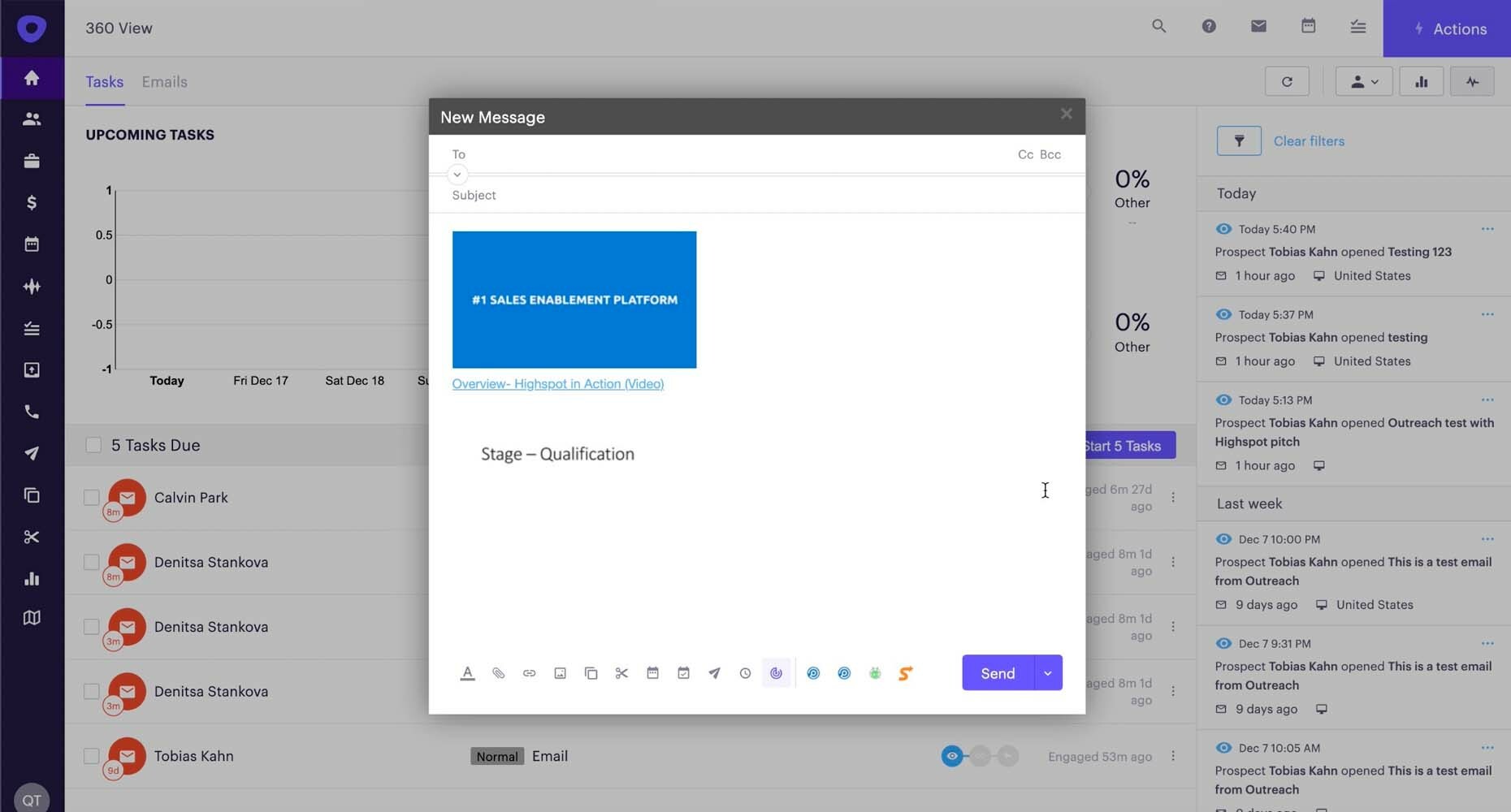The width and height of the screenshot is (1511, 812).
Task: Open the Send button dropdown arrow
Action: coord(1048,672)
